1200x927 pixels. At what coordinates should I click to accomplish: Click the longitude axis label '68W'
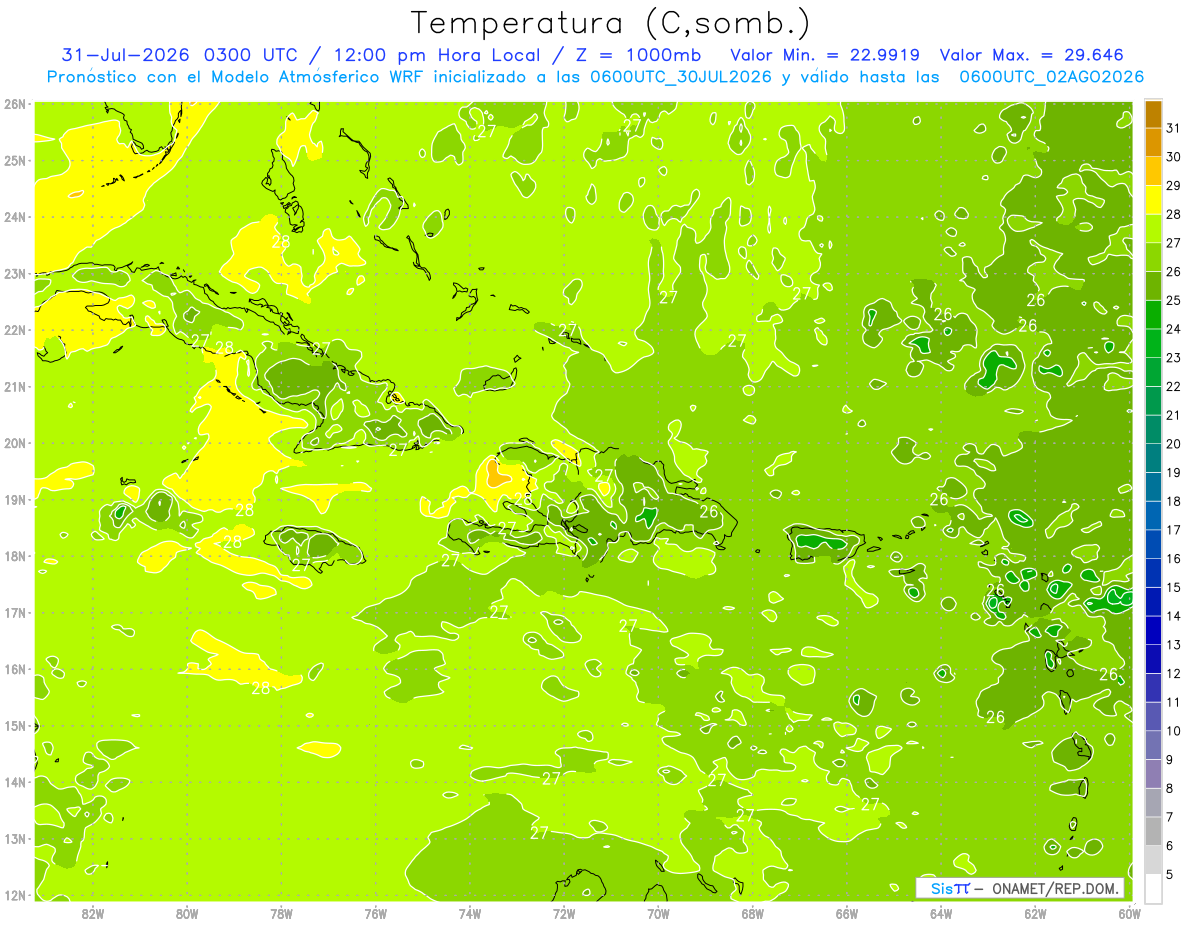[x=752, y=913]
